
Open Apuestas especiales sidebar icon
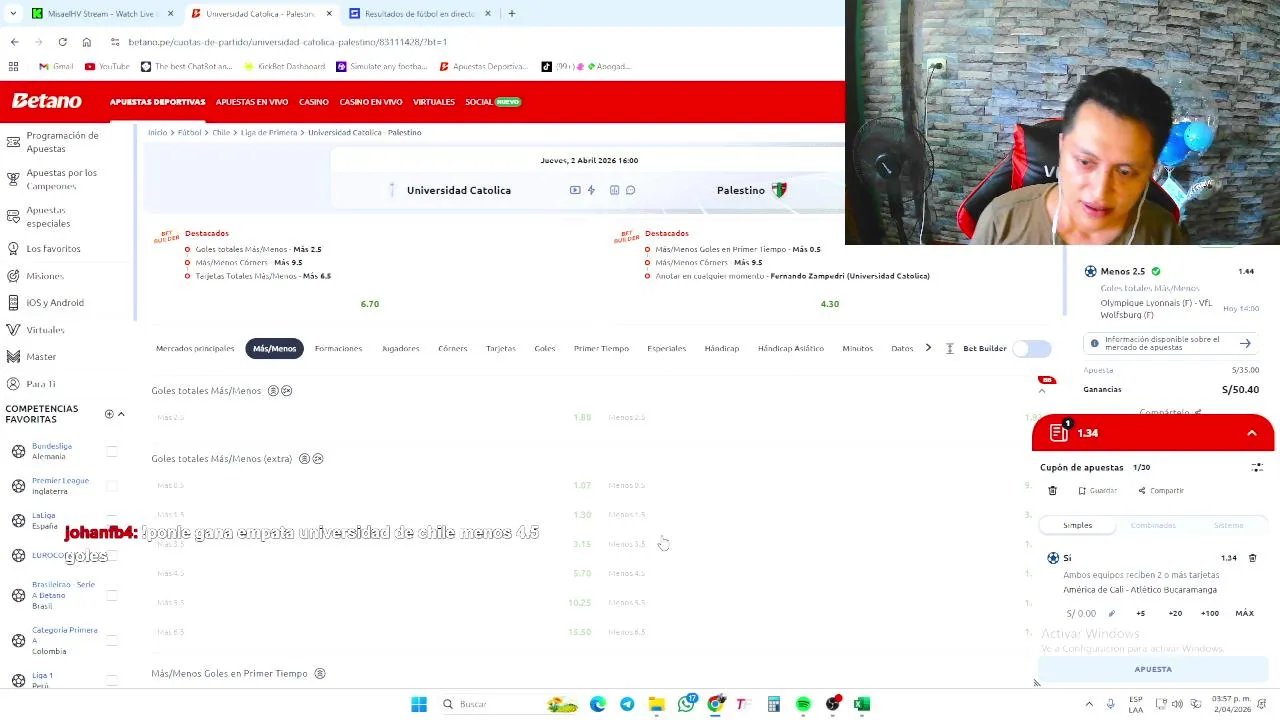coord(13,216)
